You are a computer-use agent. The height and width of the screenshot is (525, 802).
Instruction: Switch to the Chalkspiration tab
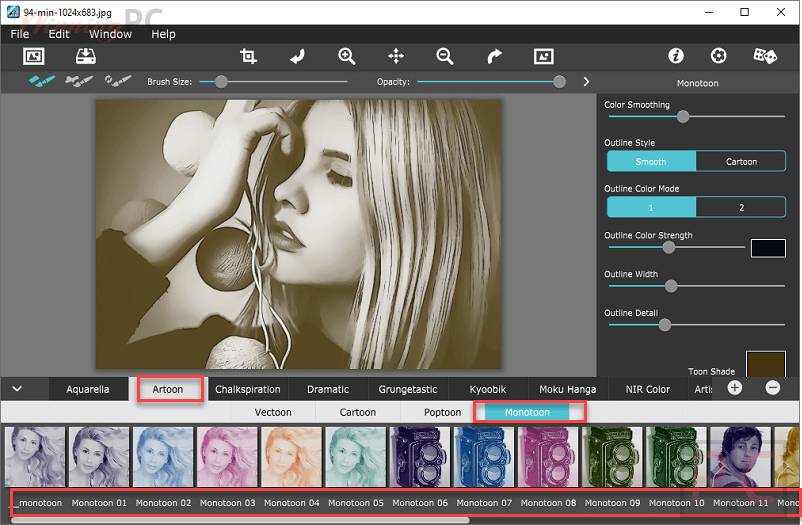248,389
